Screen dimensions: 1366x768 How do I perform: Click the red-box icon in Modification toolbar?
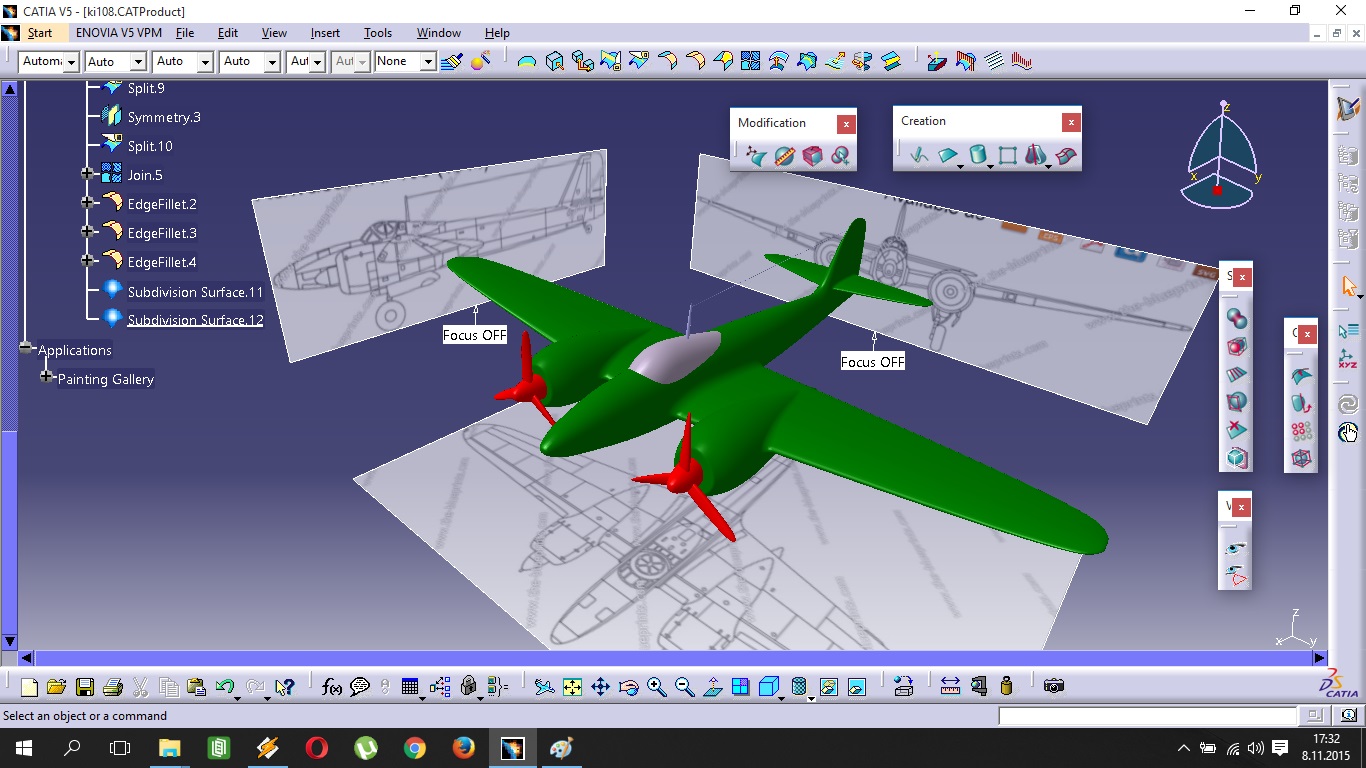(x=812, y=156)
